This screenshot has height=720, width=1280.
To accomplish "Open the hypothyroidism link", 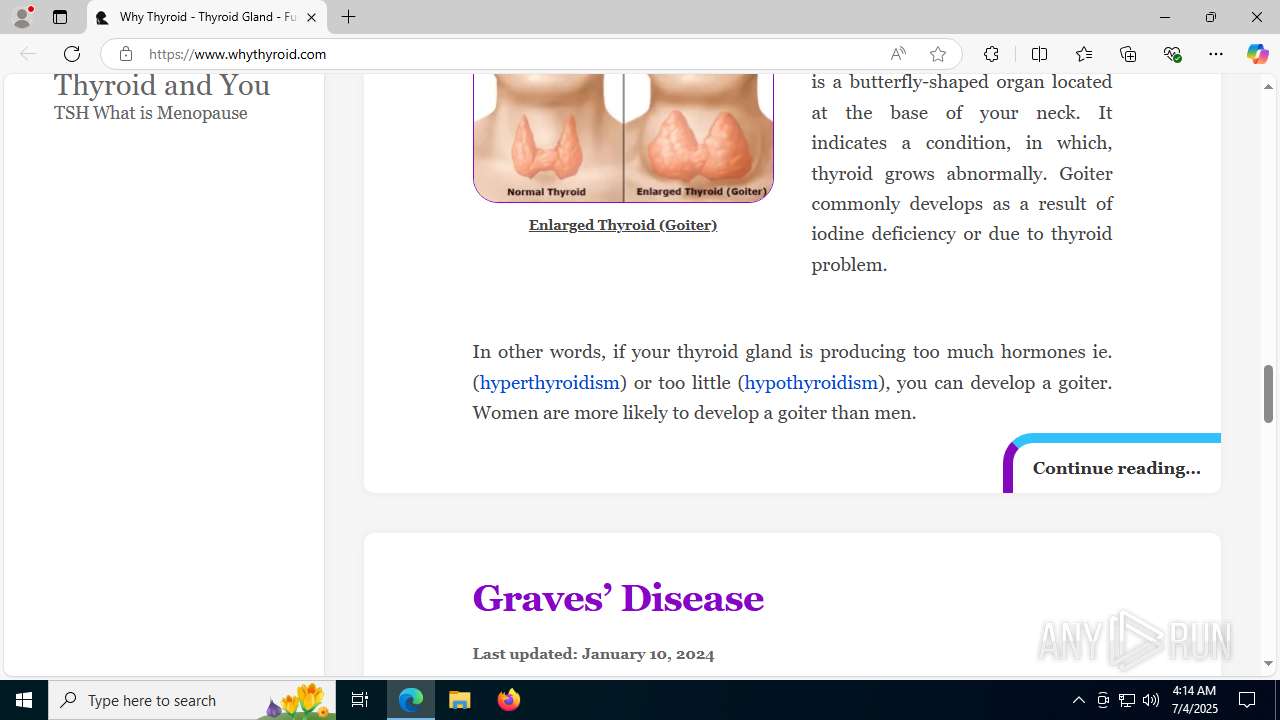I will (811, 382).
